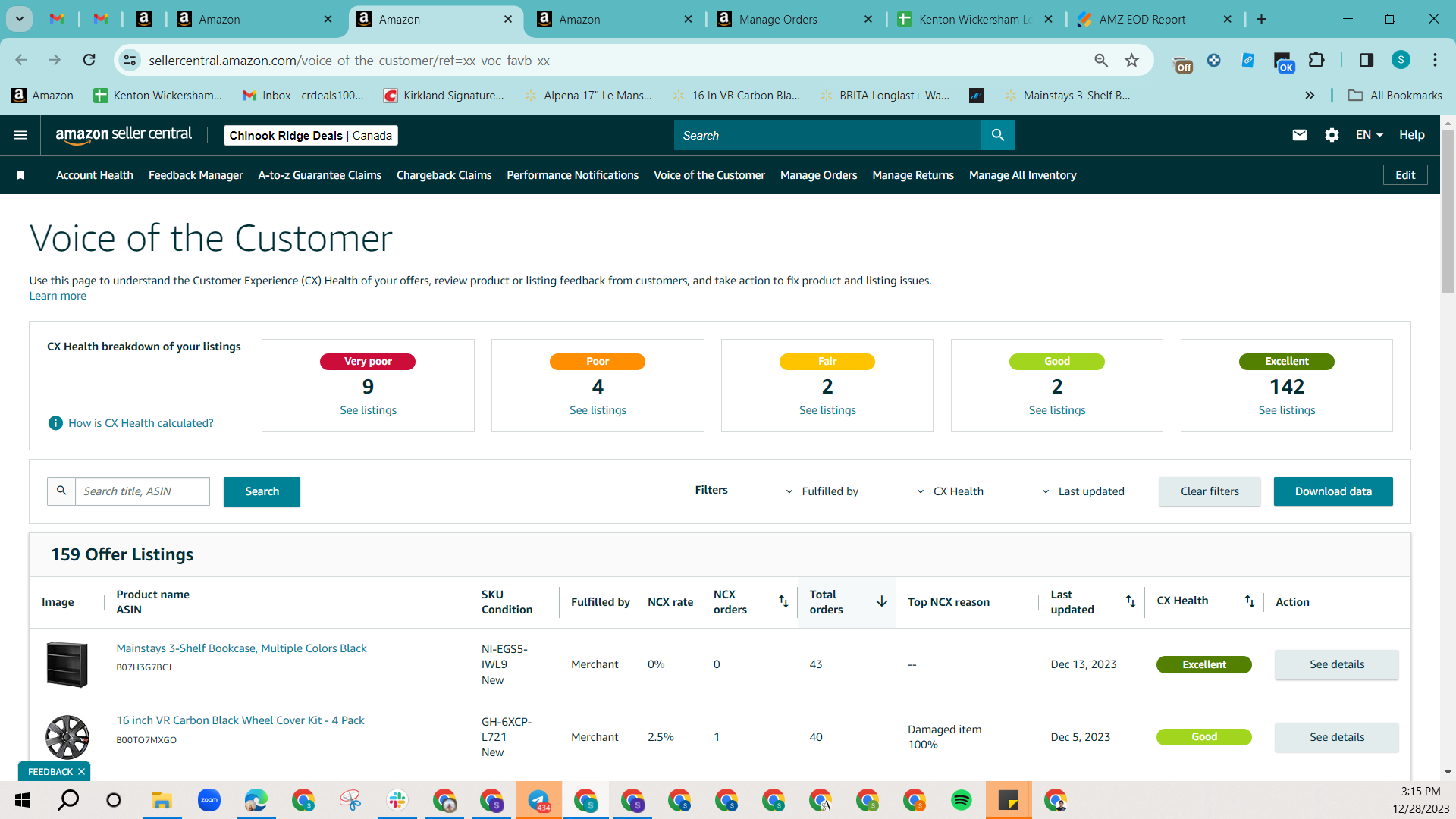The image size is (1456, 819).
Task: Click the magnifier search button in the header
Action: point(998,135)
